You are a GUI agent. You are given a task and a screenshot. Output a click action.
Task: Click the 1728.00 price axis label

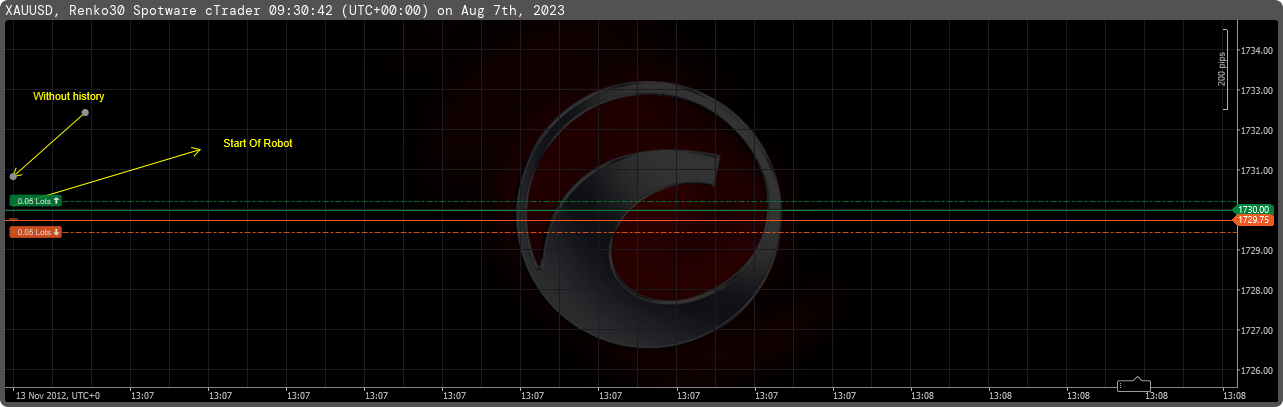tap(1255, 290)
